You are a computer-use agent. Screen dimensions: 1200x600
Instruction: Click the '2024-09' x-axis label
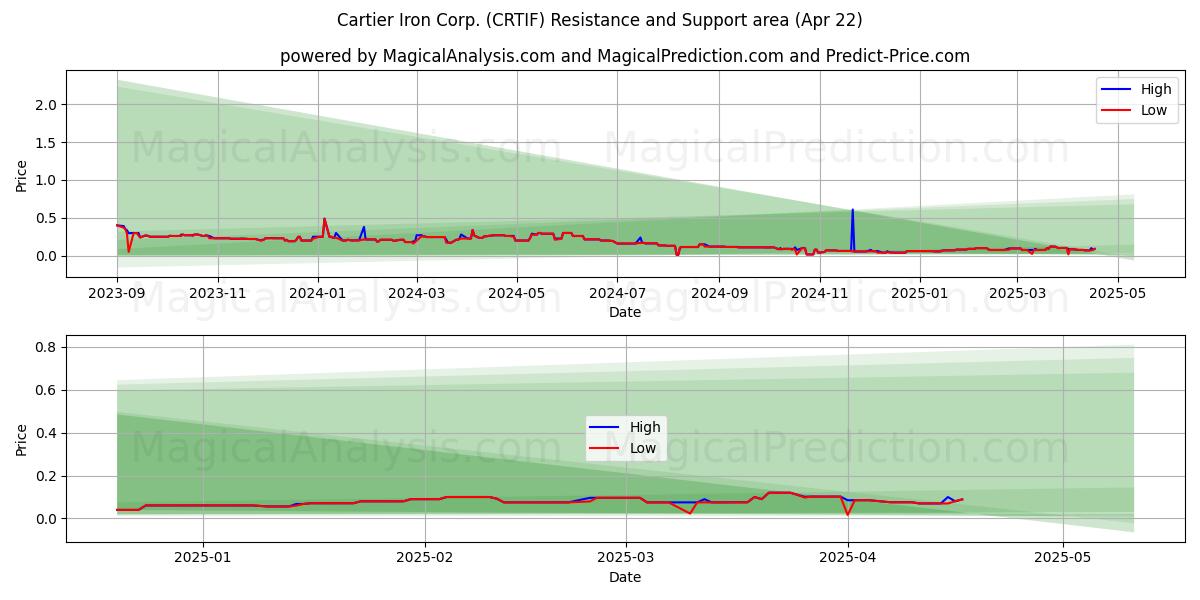[719, 294]
